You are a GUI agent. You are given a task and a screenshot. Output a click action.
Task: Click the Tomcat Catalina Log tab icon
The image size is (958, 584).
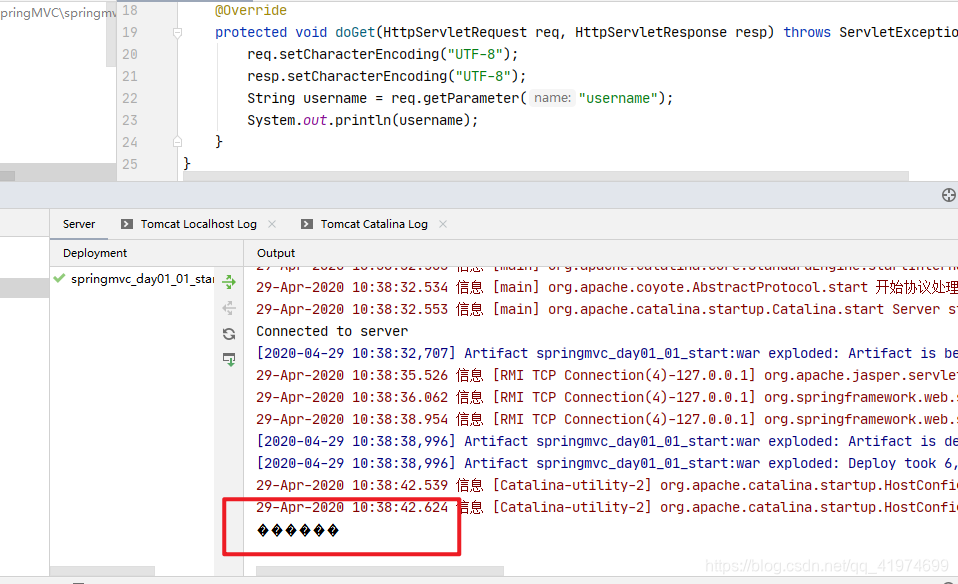[x=307, y=224]
